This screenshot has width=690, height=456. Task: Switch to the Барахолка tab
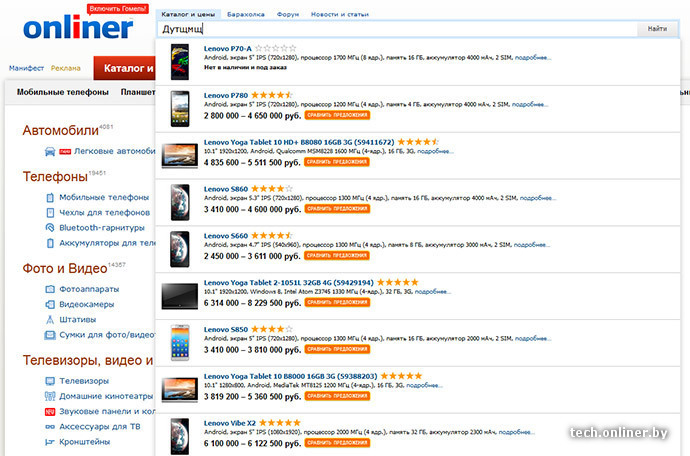click(246, 15)
